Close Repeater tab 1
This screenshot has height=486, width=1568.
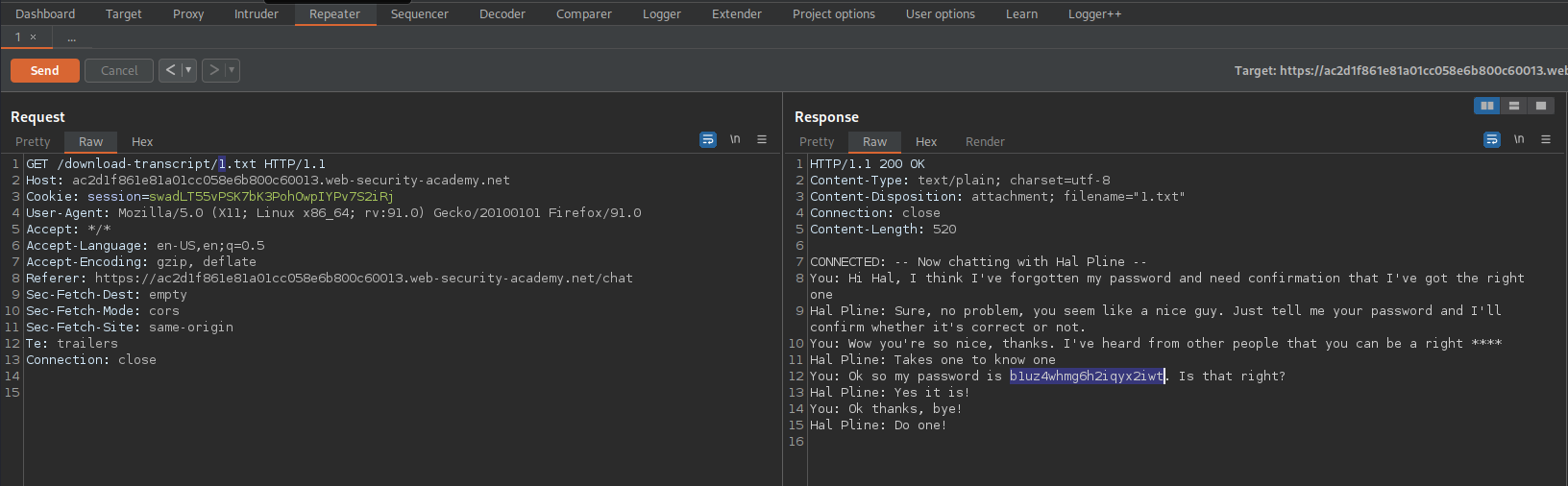click(33, 37)
